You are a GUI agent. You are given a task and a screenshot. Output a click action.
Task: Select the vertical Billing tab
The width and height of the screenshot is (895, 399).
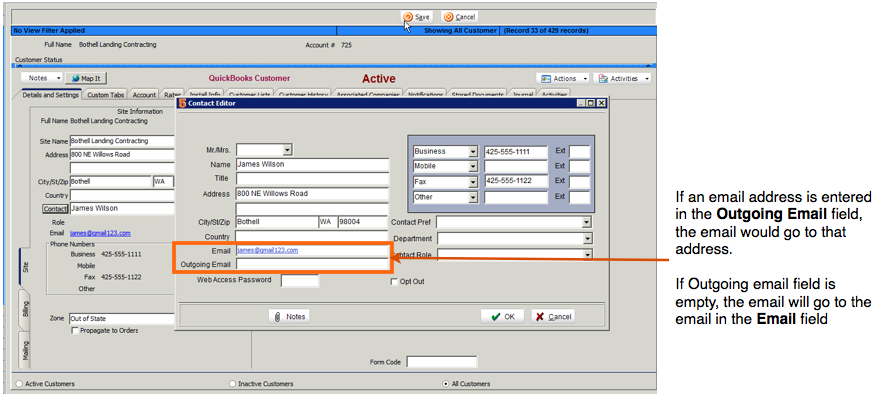click(25, 309)
